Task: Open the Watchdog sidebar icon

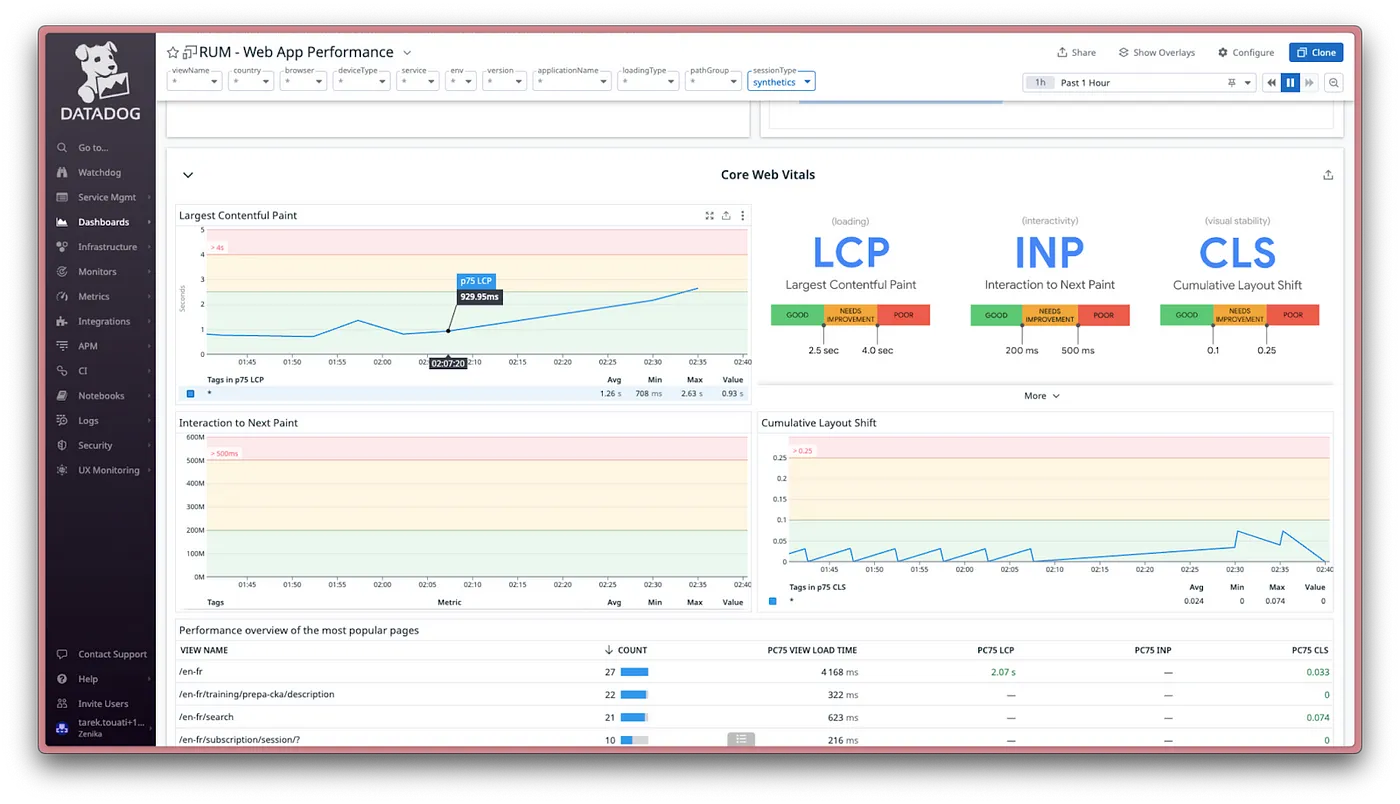Action: coord(62,172)
